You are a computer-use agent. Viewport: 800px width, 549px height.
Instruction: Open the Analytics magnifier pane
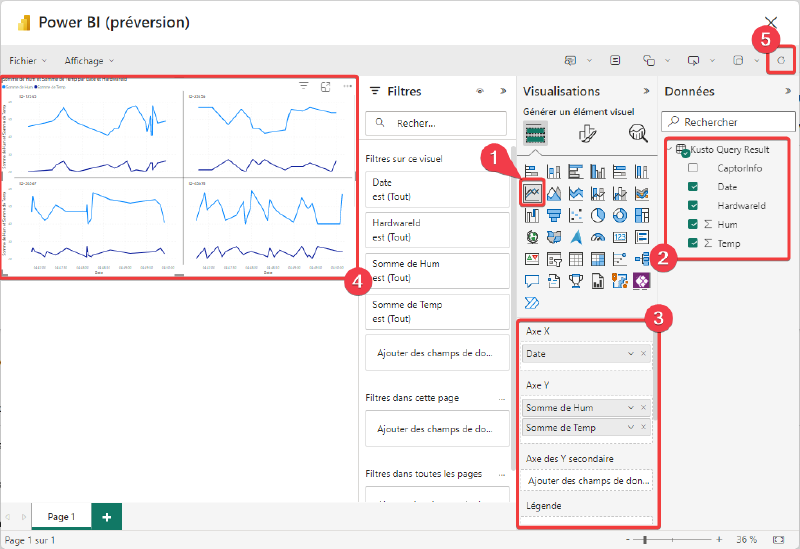coord(638,134)
